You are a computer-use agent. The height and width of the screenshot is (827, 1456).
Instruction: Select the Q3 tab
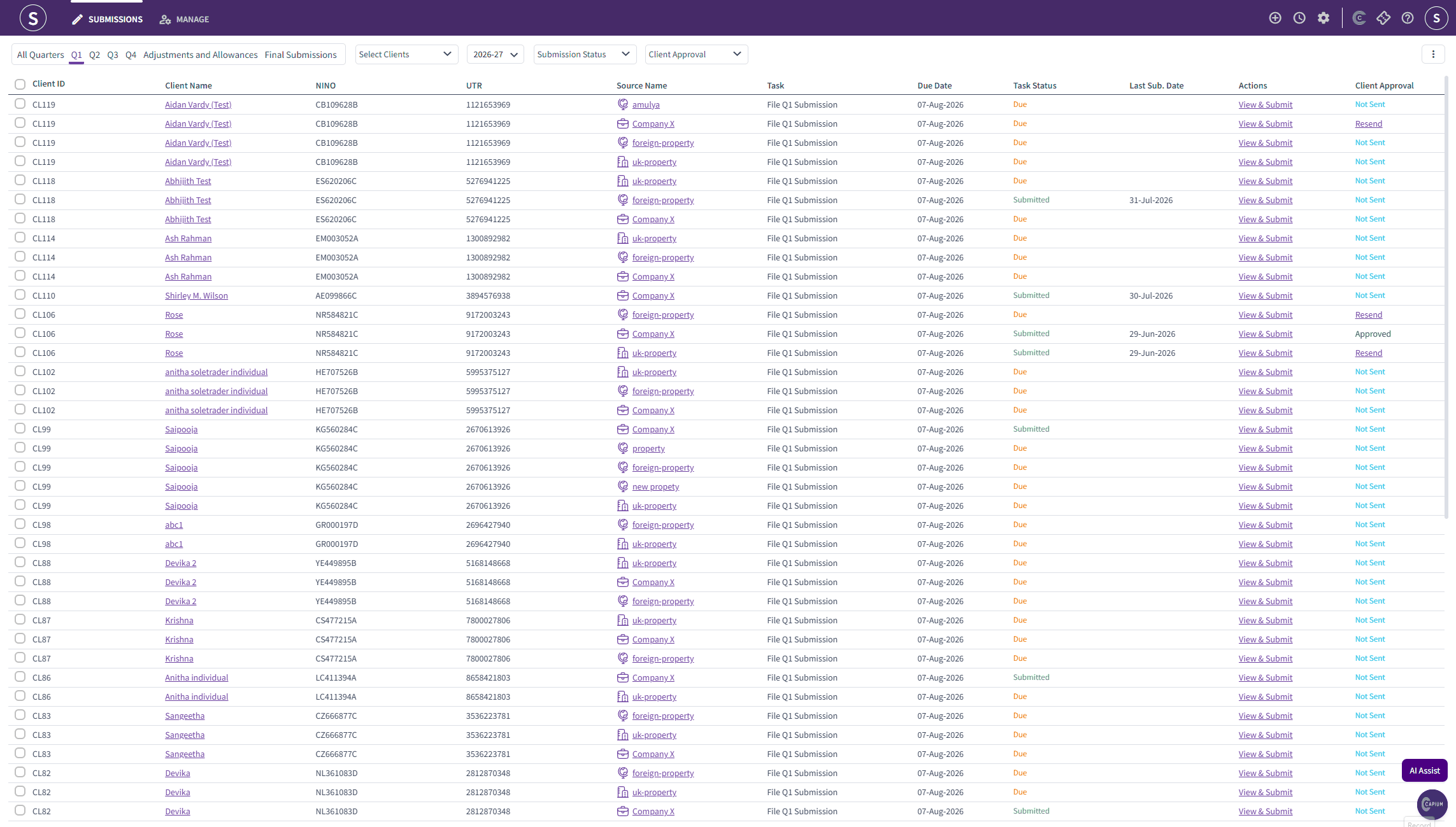click(x=113, y=55)
